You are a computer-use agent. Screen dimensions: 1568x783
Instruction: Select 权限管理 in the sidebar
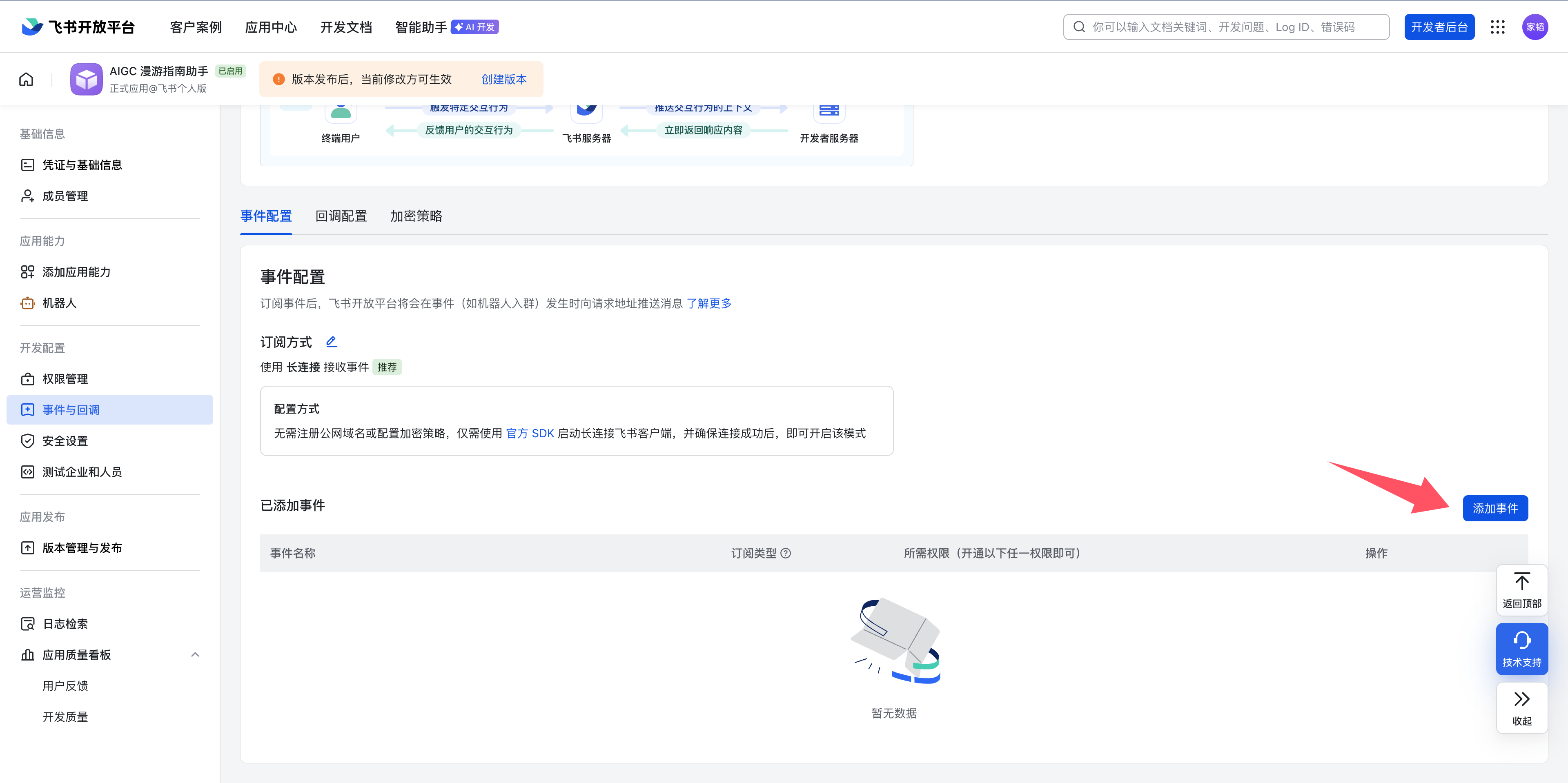[65, 379]
